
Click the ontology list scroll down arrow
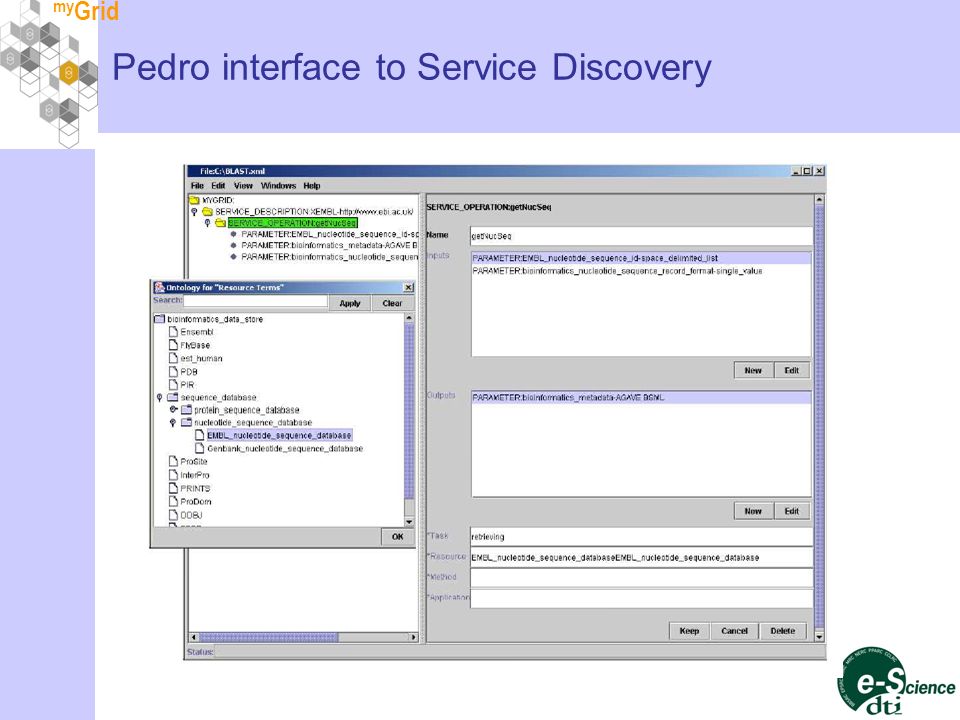point(409,522)
